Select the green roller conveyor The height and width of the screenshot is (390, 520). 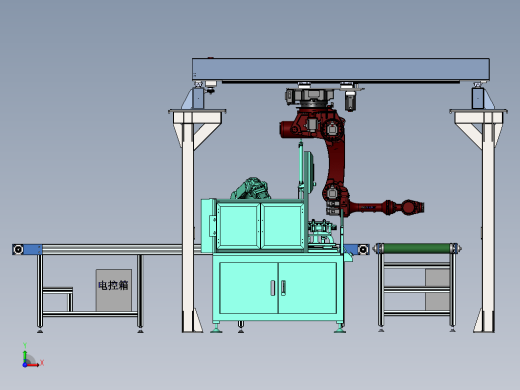(x=417, y=248)
